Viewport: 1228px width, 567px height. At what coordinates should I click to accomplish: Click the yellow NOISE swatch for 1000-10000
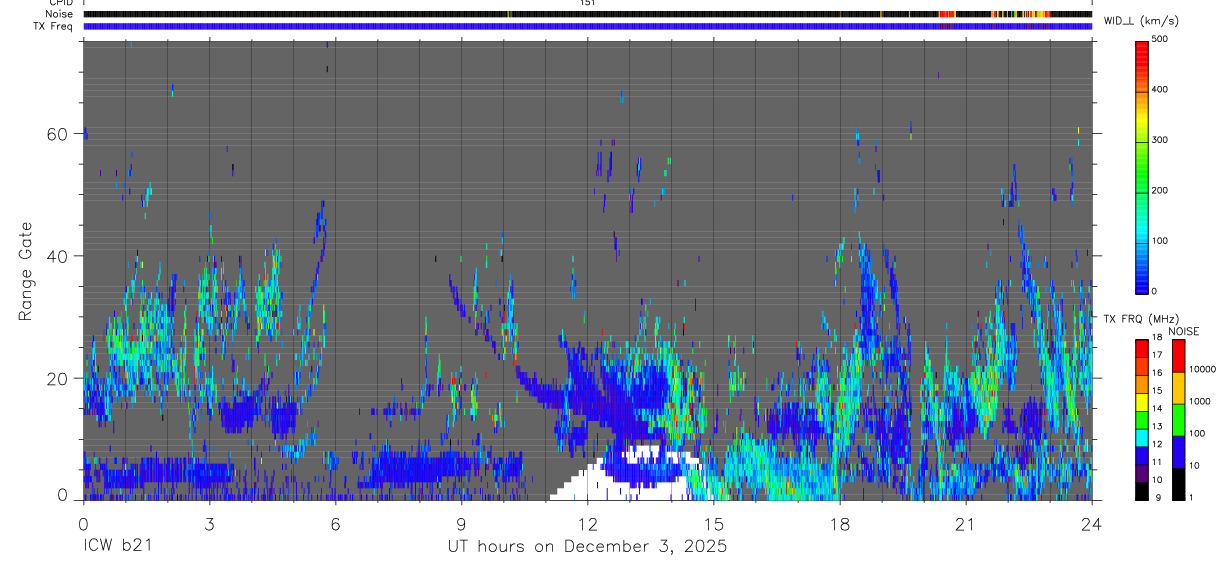tap(1177, 387)
